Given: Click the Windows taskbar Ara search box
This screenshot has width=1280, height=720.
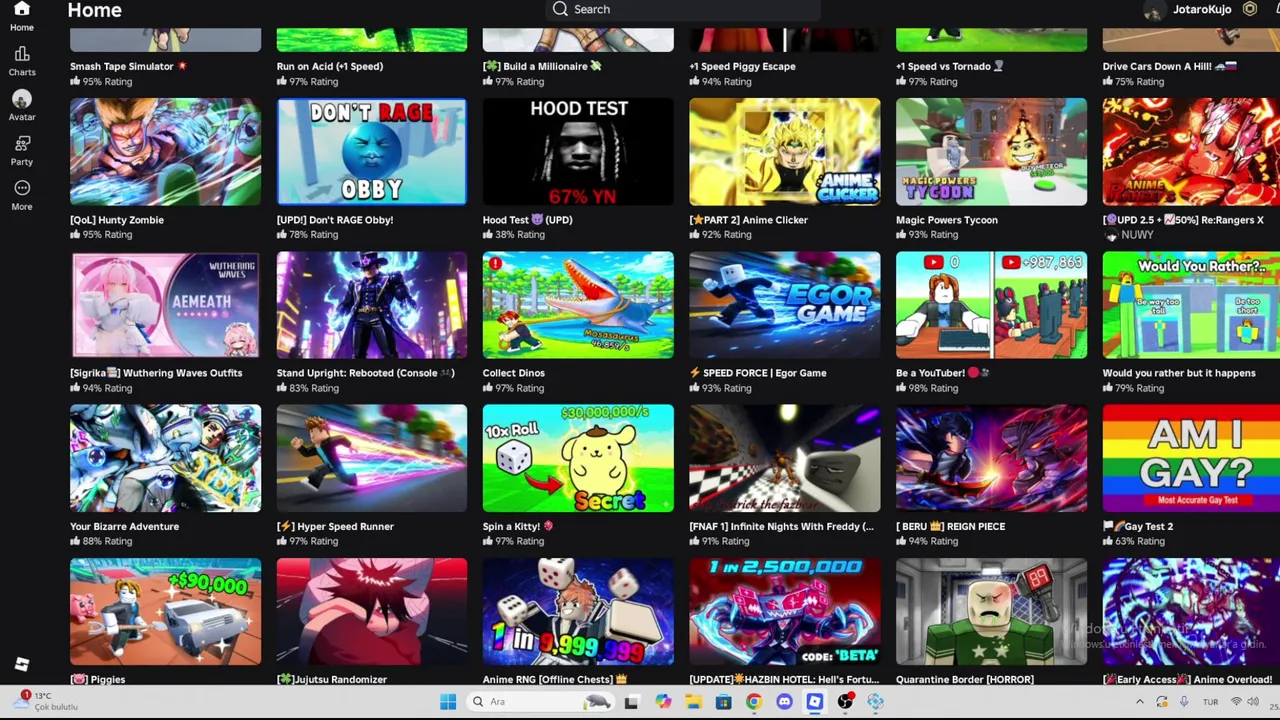Looking at the screenshot, I should coord(540,702).
